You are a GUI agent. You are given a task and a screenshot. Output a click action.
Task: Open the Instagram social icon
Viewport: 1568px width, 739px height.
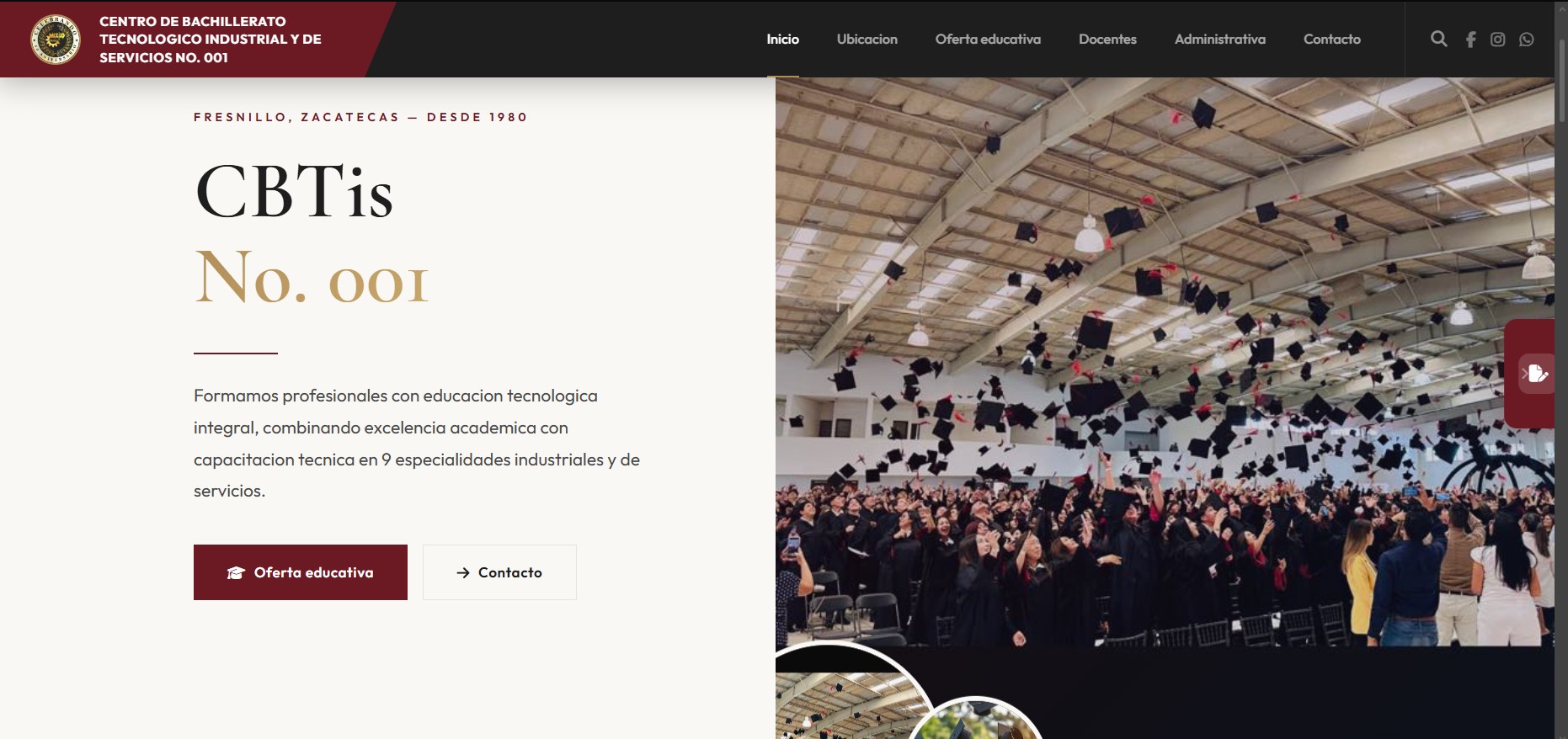(x=1497, y=40)
